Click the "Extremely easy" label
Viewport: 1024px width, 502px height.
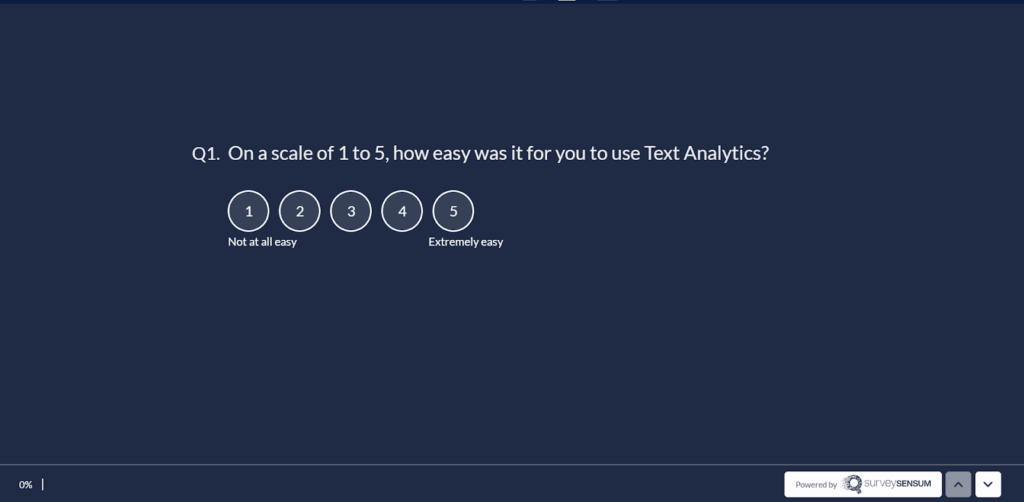point(465,242)
